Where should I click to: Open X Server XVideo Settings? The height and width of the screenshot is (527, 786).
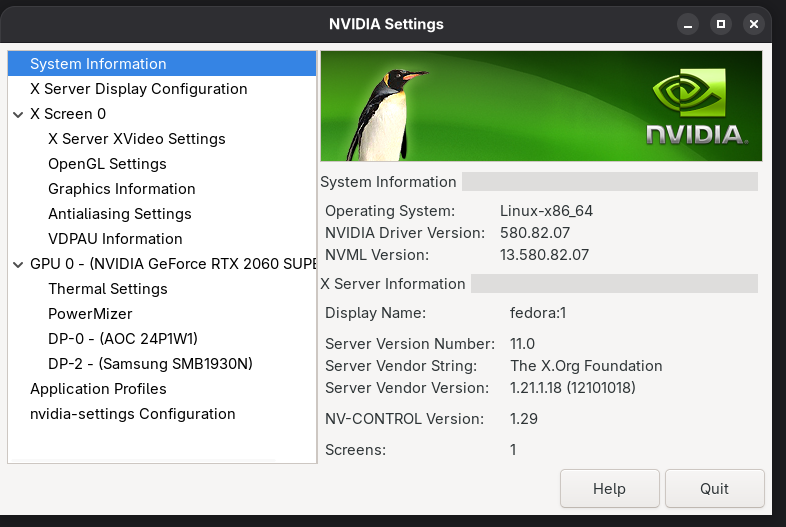pos(162,139)
